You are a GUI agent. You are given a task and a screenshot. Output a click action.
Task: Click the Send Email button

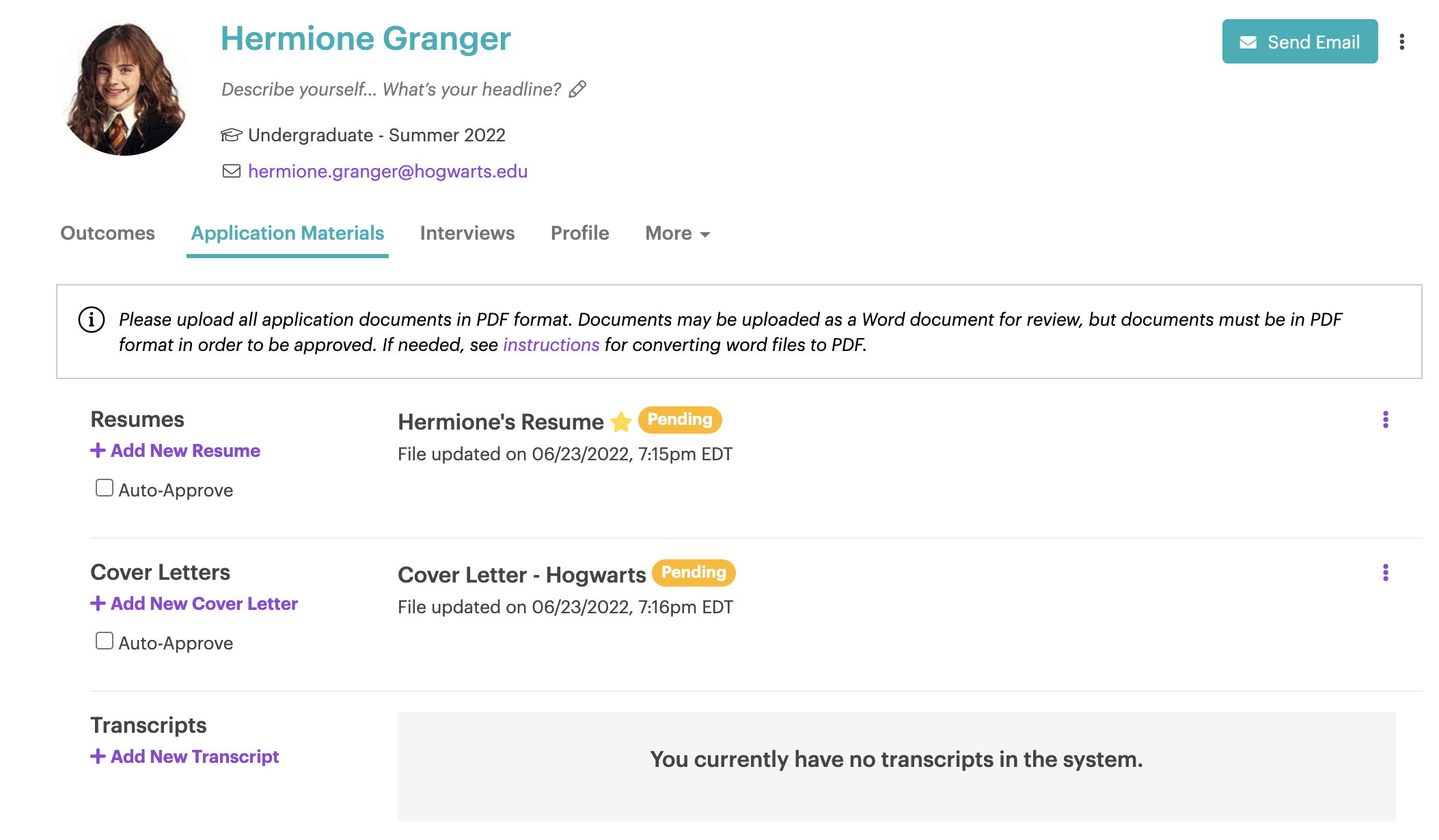[x=1300, y=42]
